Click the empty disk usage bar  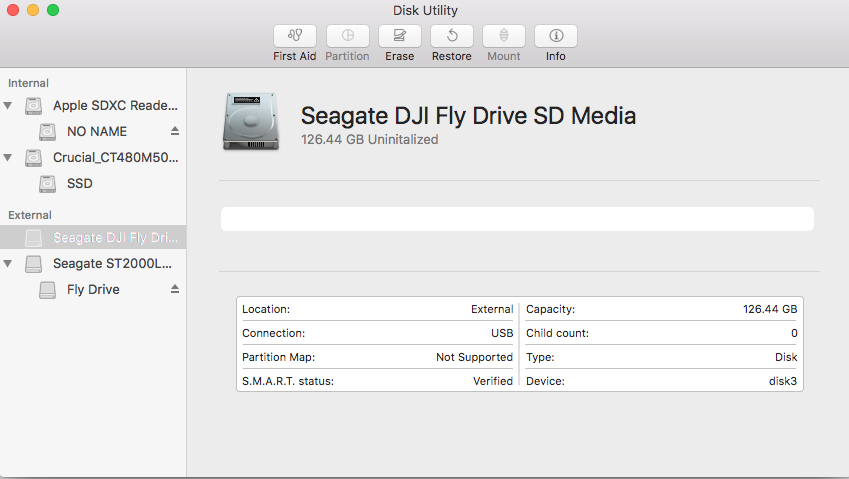517,219
